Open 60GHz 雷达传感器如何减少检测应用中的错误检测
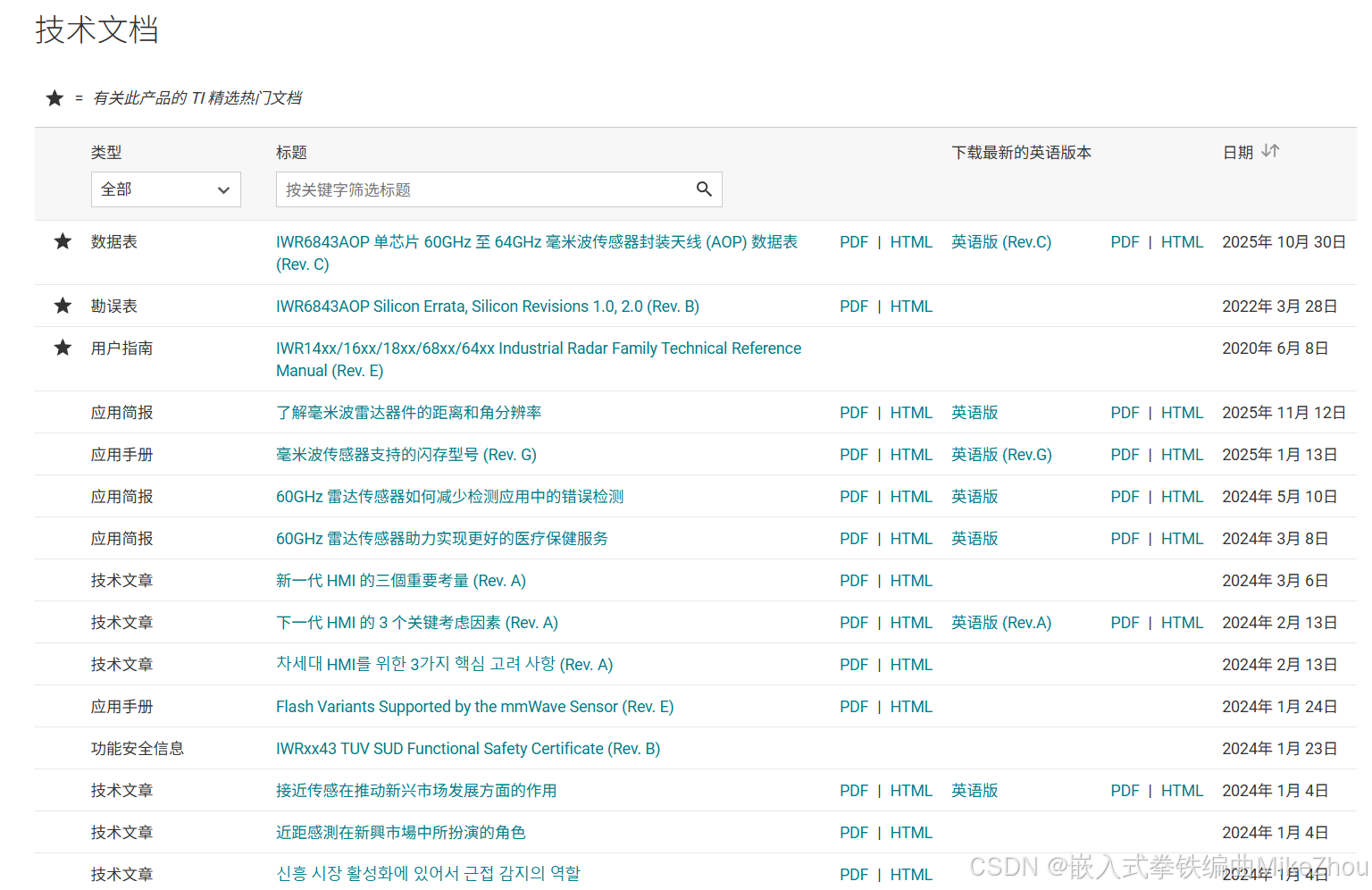Viewport: 1372px width, 890px height. [x=450, y=497]
